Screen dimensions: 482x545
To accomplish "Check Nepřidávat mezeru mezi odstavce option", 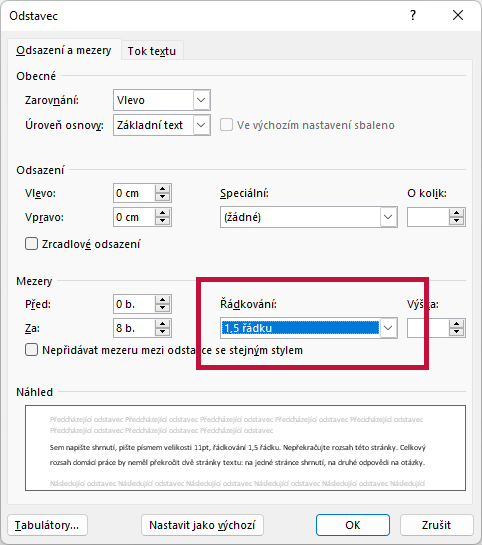I will (31, 350).
